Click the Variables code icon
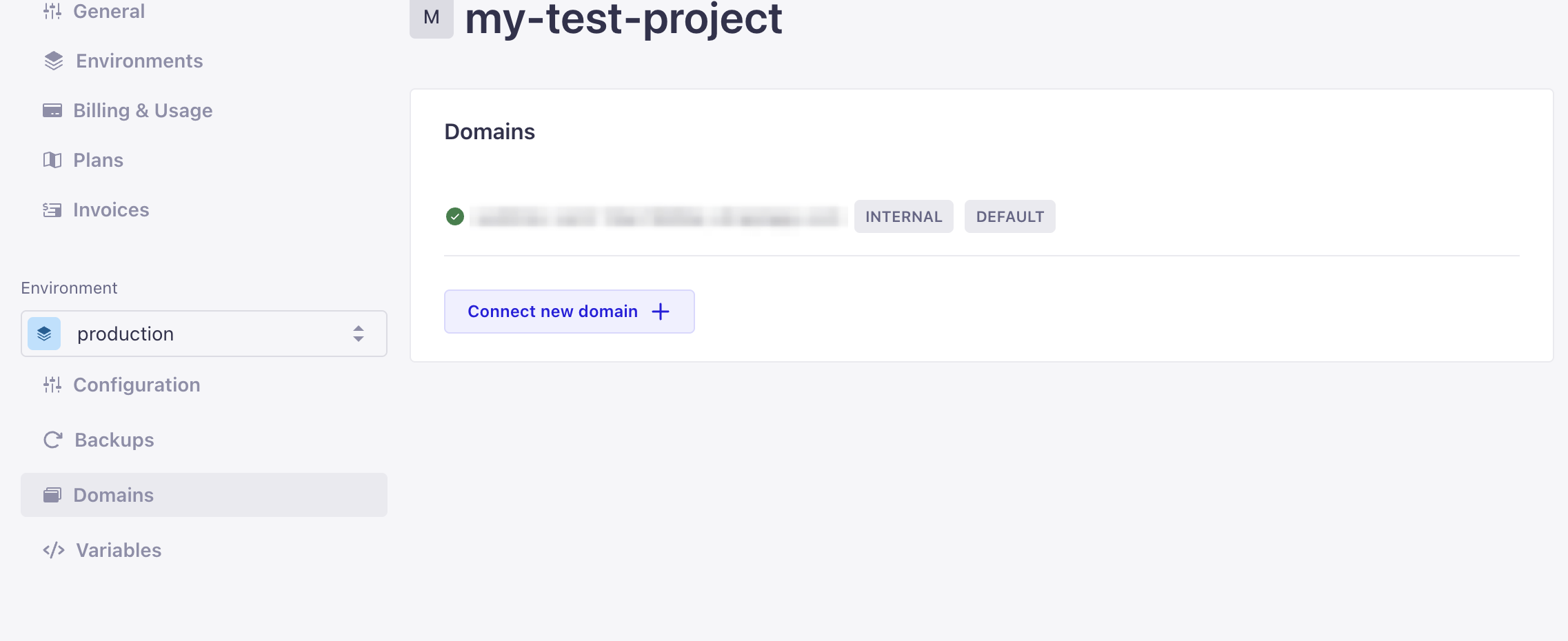This screenshot has width=1568, height=641. pos(54,550)
